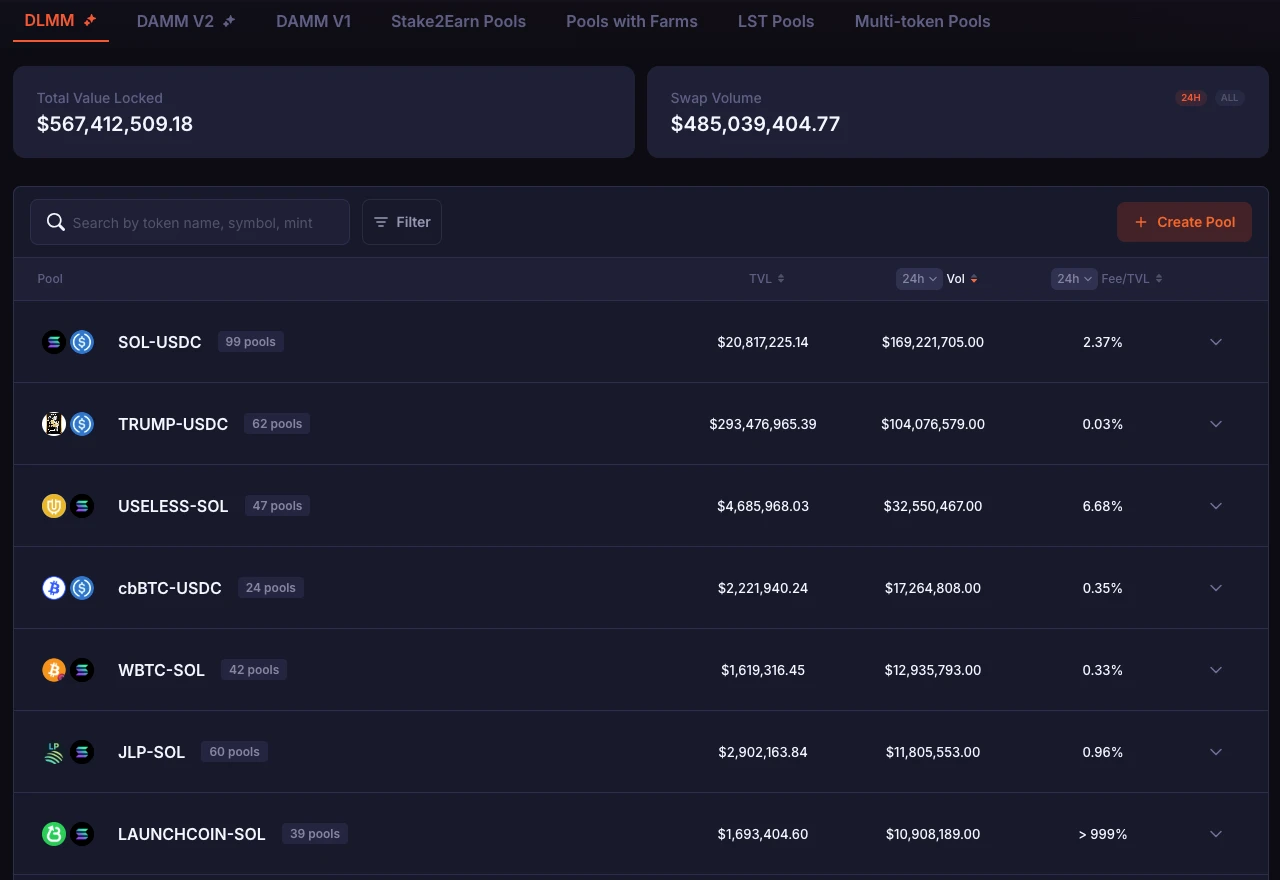Toggle swap volume to ALL
1280x880 pixels.
[x=1229, y=98]
